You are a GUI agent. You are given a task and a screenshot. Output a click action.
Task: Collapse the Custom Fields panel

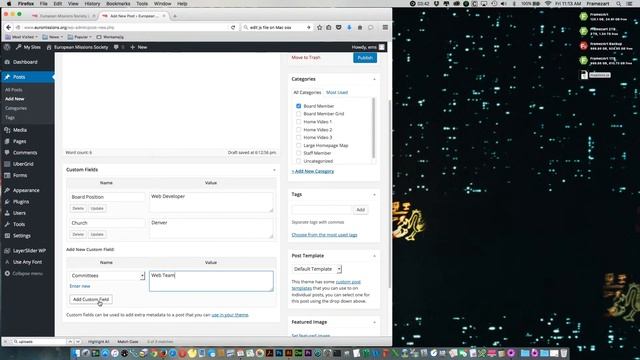coord(274,170)
